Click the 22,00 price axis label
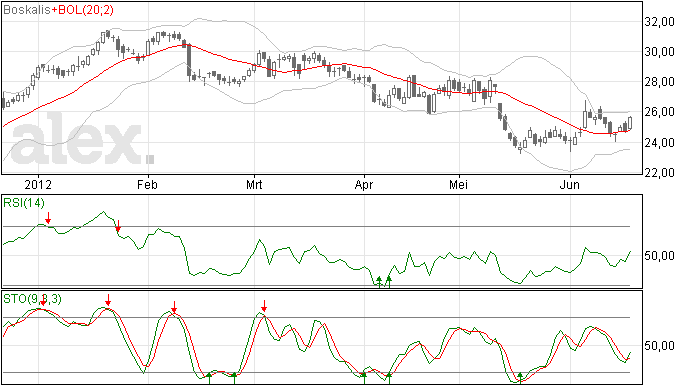The image size is (690, 387). 659,173
